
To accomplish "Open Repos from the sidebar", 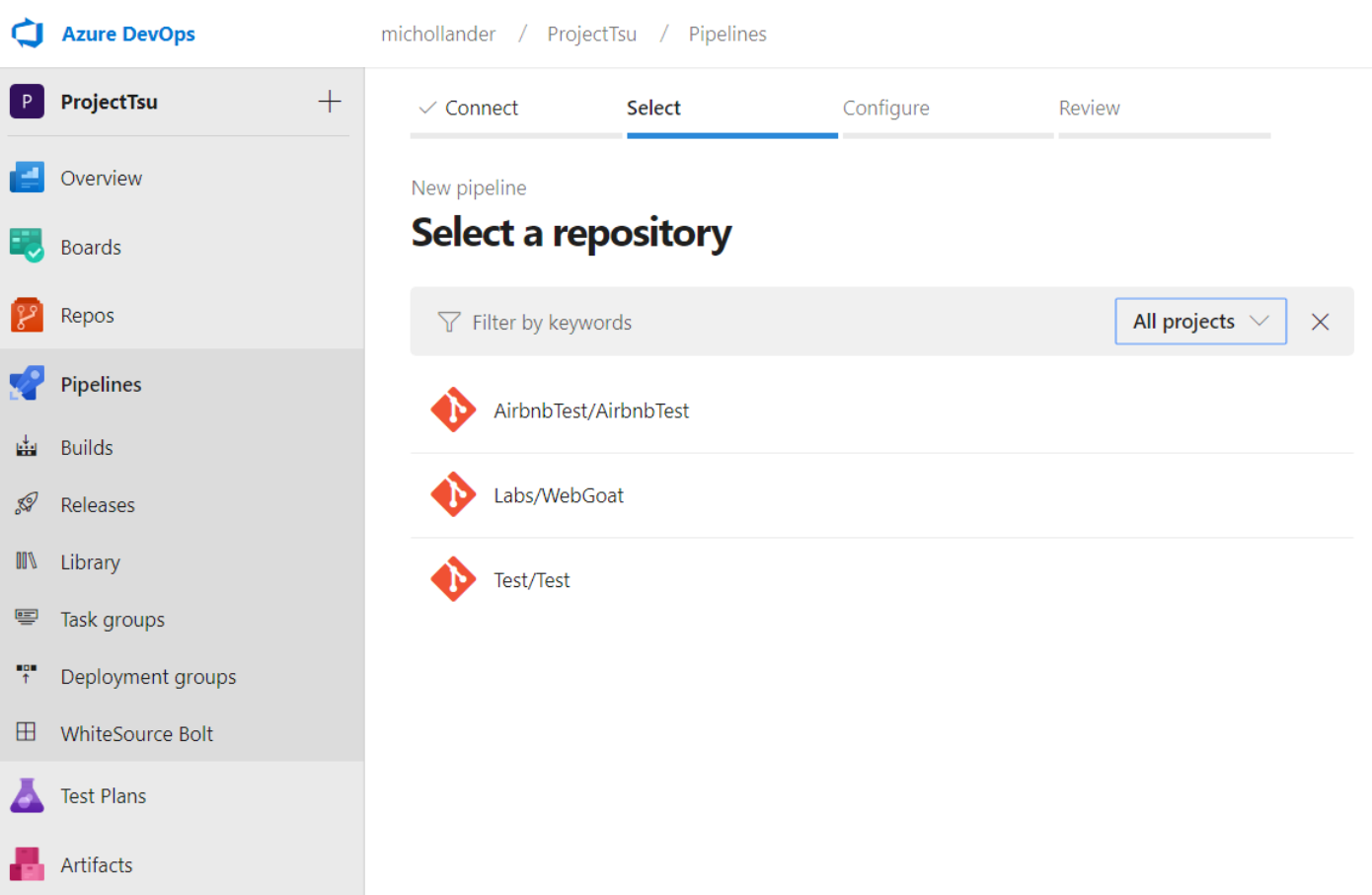I will (88, 315).
